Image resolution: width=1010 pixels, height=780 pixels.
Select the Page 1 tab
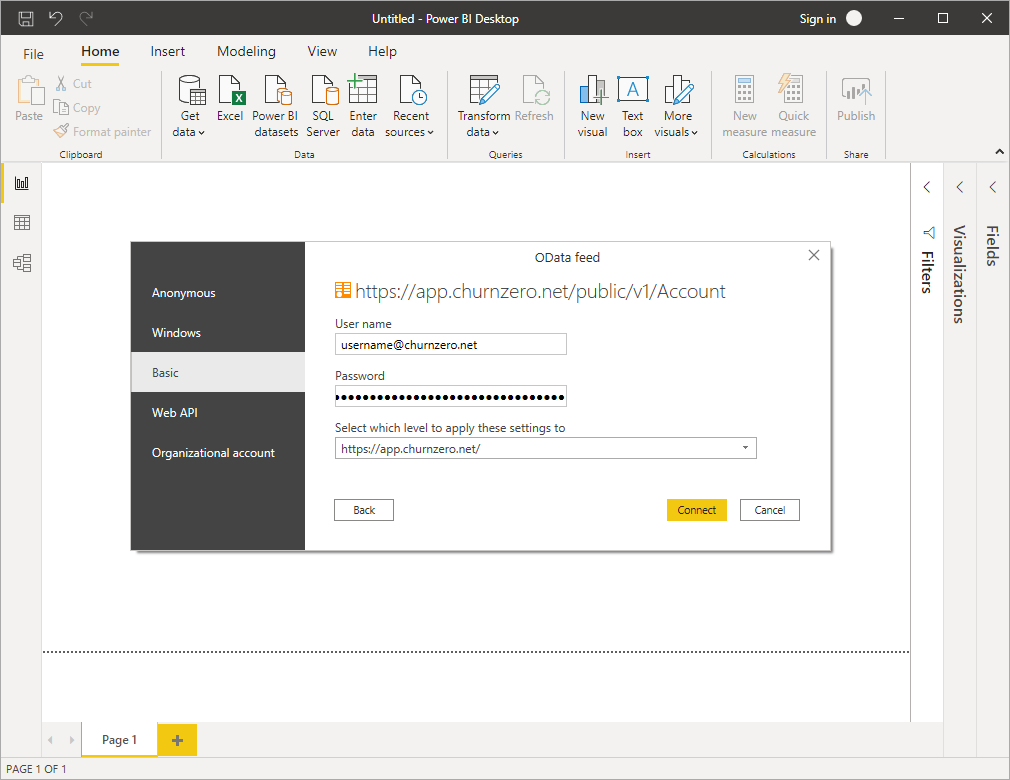click(x=119, y=739)
